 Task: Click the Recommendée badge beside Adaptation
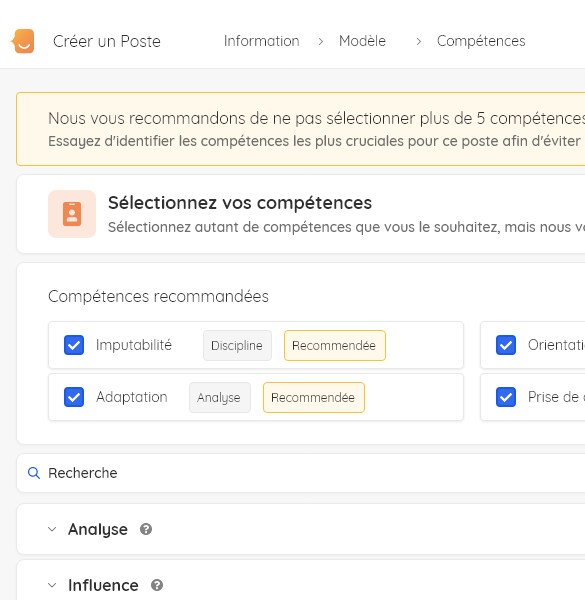(314, 398)
